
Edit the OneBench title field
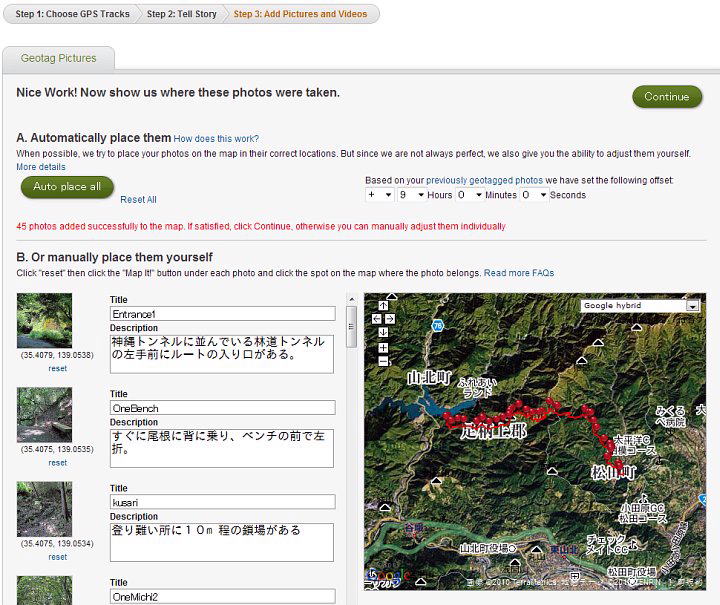tap(223, 408)
